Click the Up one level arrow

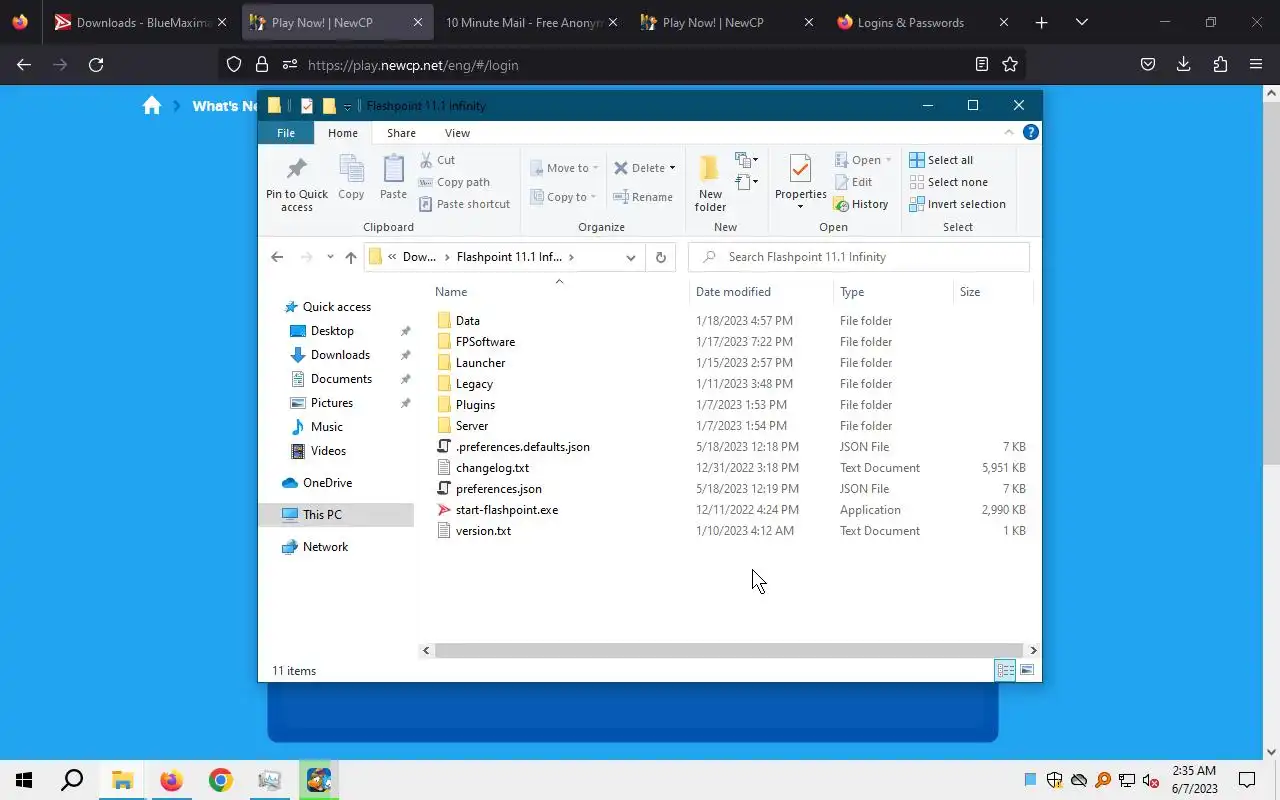350,257
